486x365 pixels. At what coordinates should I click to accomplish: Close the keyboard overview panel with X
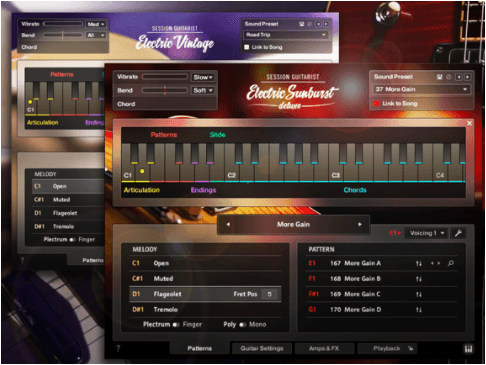point(469,123)
